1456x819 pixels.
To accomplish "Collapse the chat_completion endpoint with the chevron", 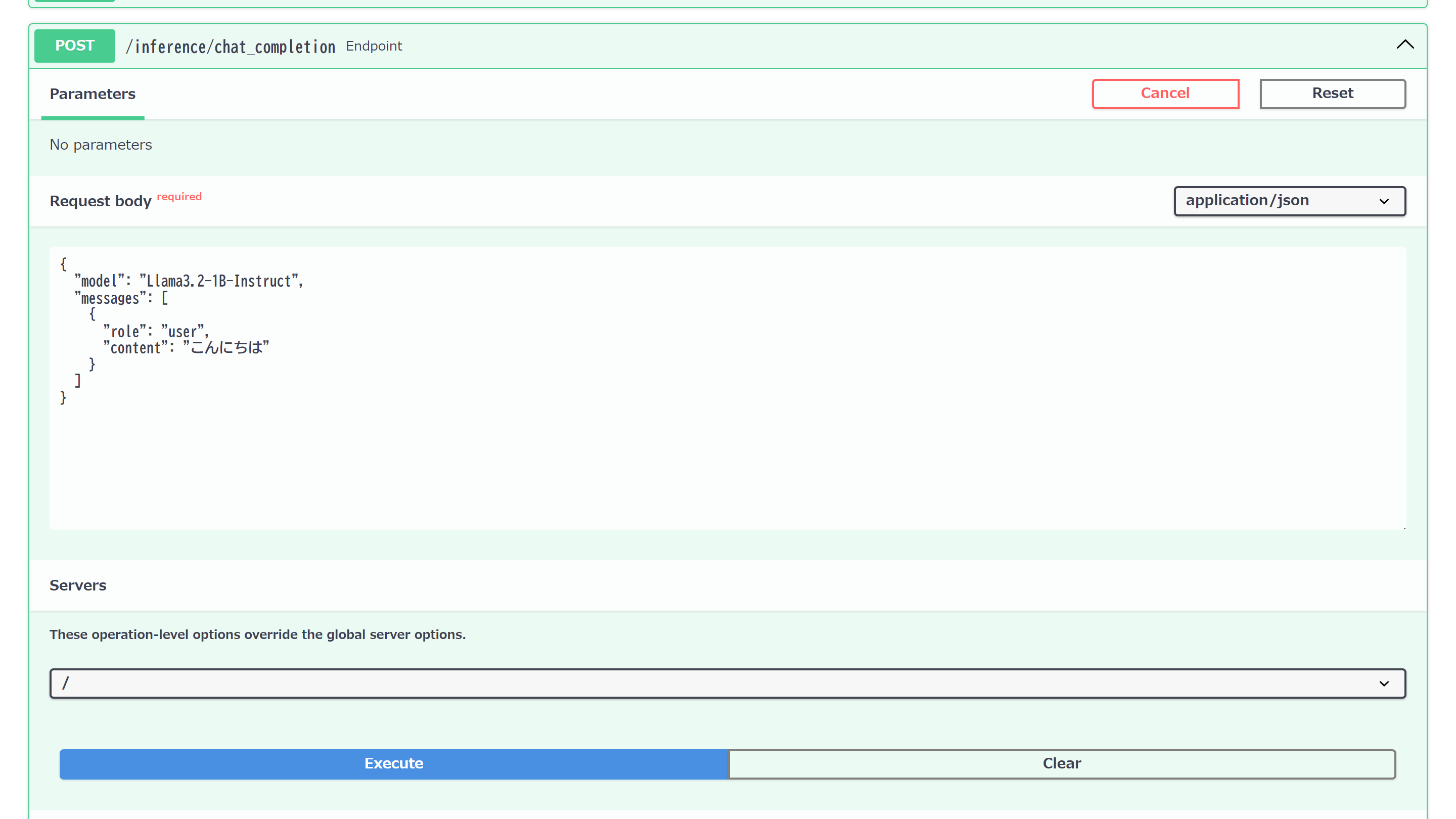I will 1404,45.
